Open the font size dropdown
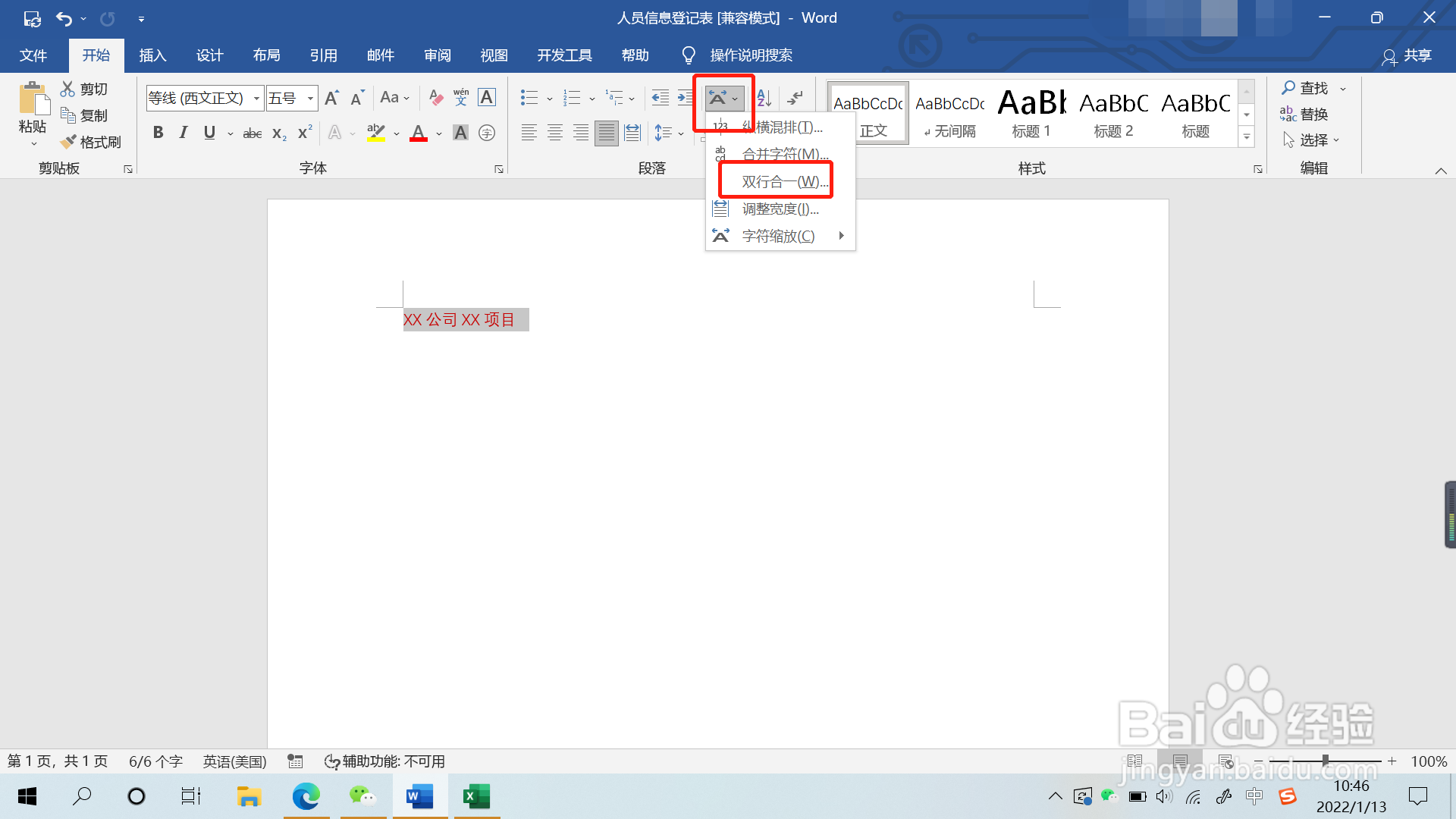The height and width of the screenshot is (819, 1456). [310, 98]
